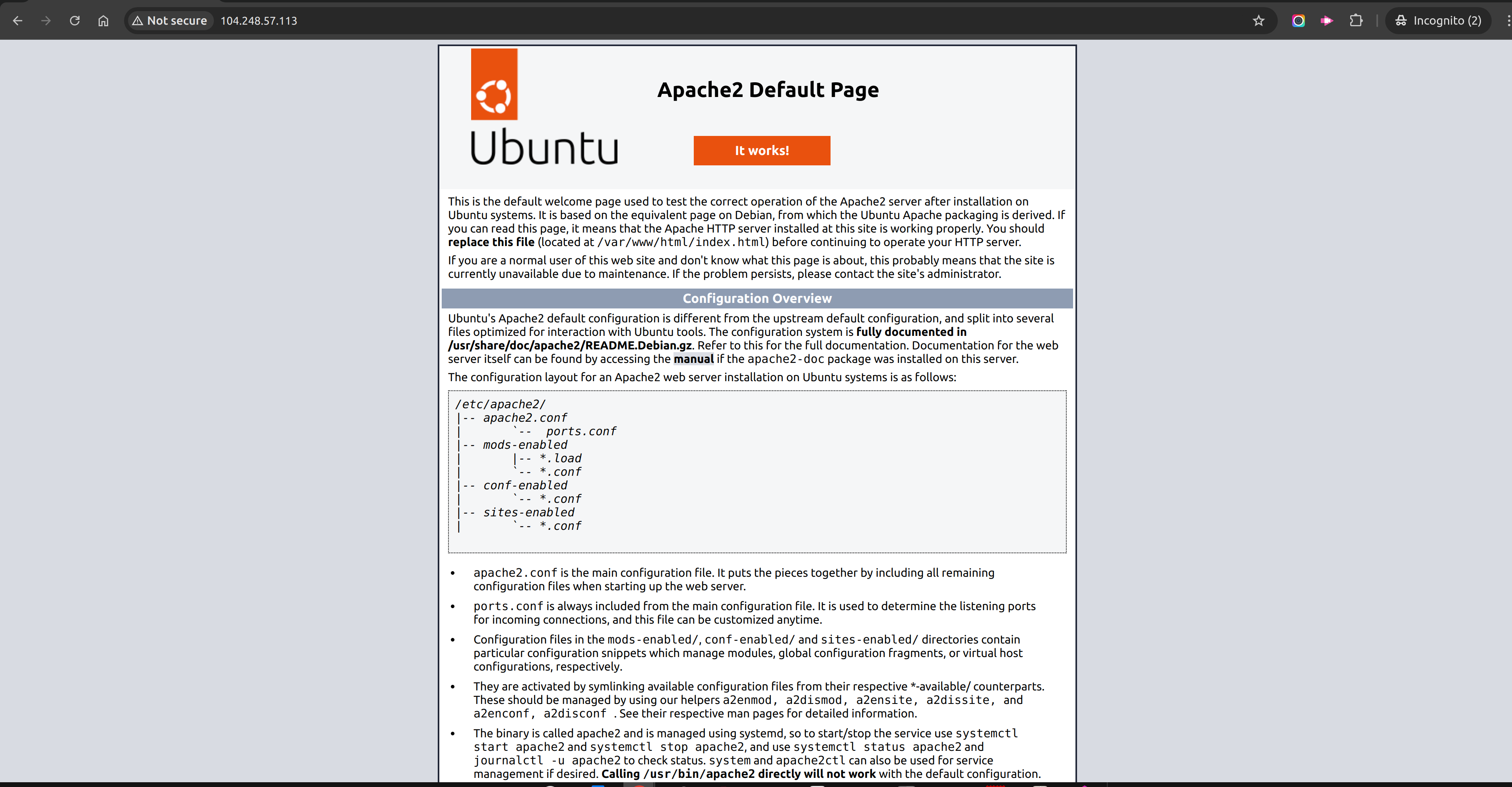Open the browser home page icon
1512x787 pixels.
[x=103, y=21]
